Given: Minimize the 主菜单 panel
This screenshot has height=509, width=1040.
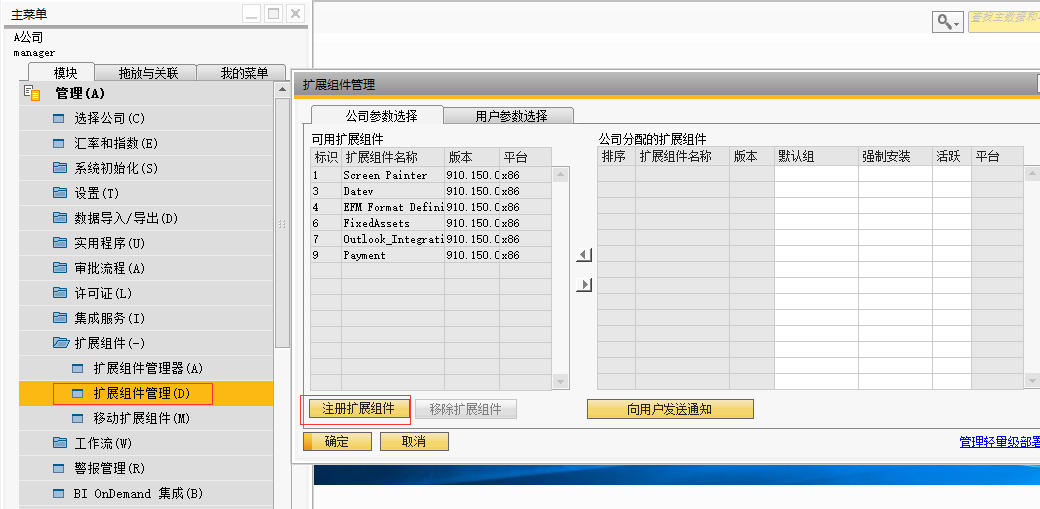Looking at the screenshot, I should [251, 13].
